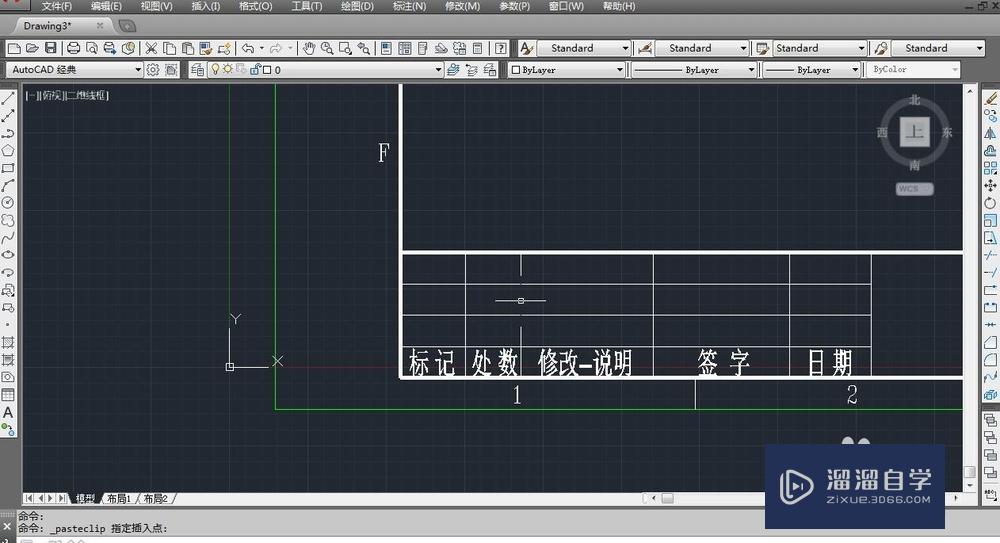The width and height of the screenshot is (1000, 543).
Task: Select the Move modify tool
Action: click(990, 186)
